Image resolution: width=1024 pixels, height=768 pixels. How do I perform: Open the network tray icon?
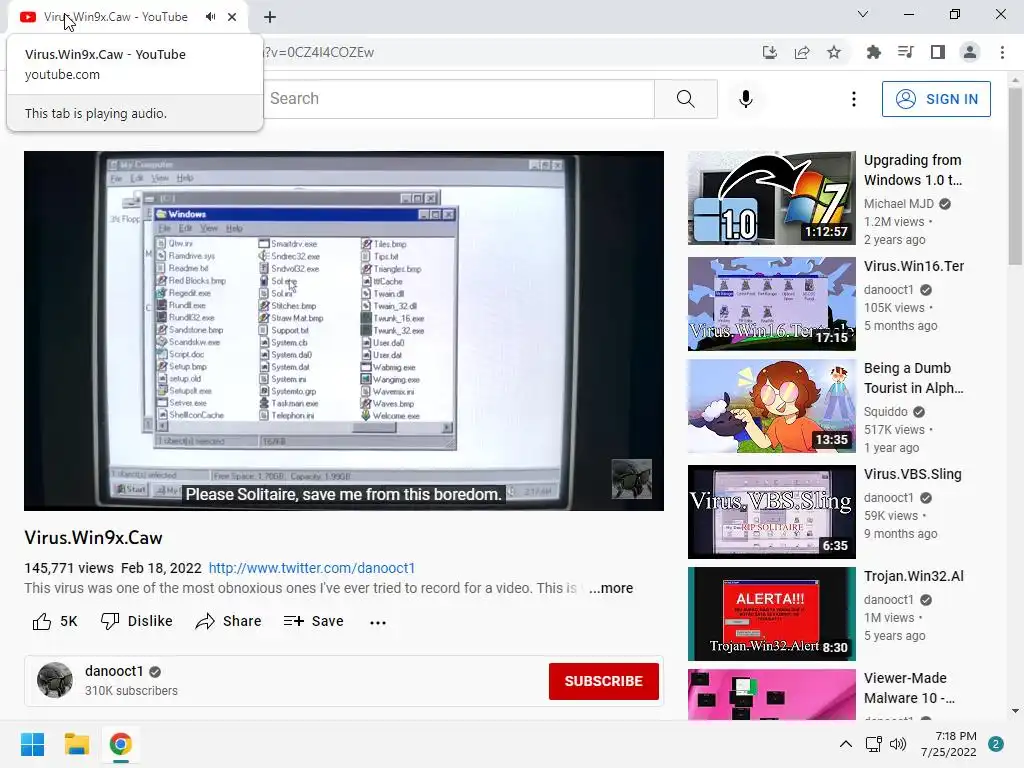873,744
